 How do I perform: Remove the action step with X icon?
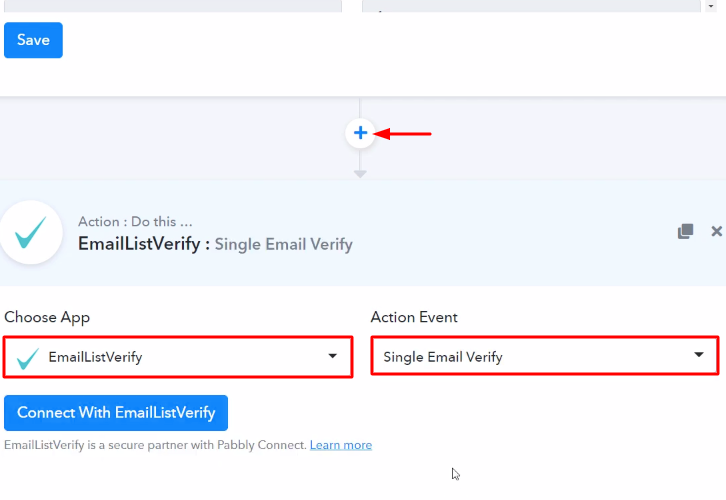tap(716, 231)
